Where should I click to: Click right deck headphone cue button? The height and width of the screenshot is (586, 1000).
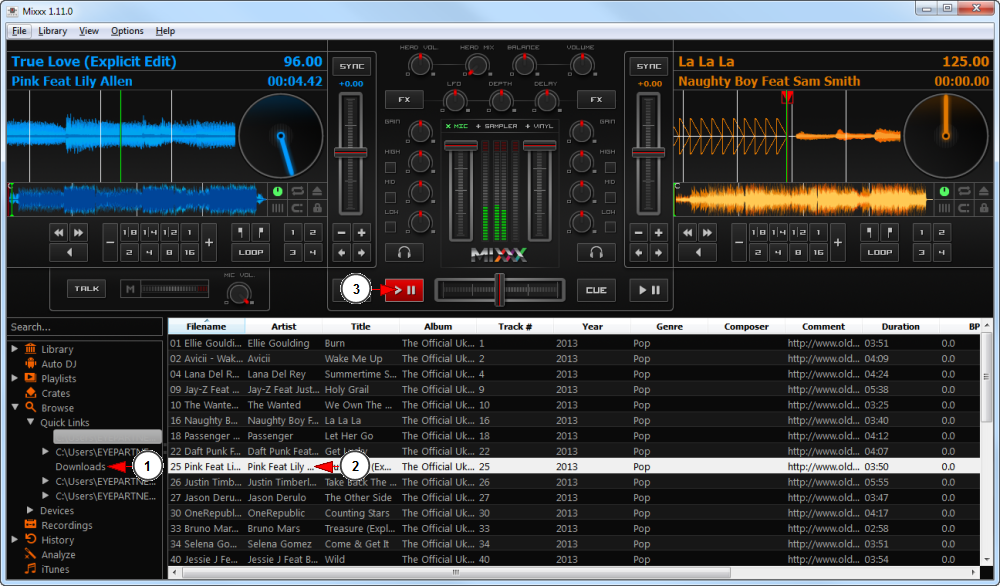(x=596, y=253)
